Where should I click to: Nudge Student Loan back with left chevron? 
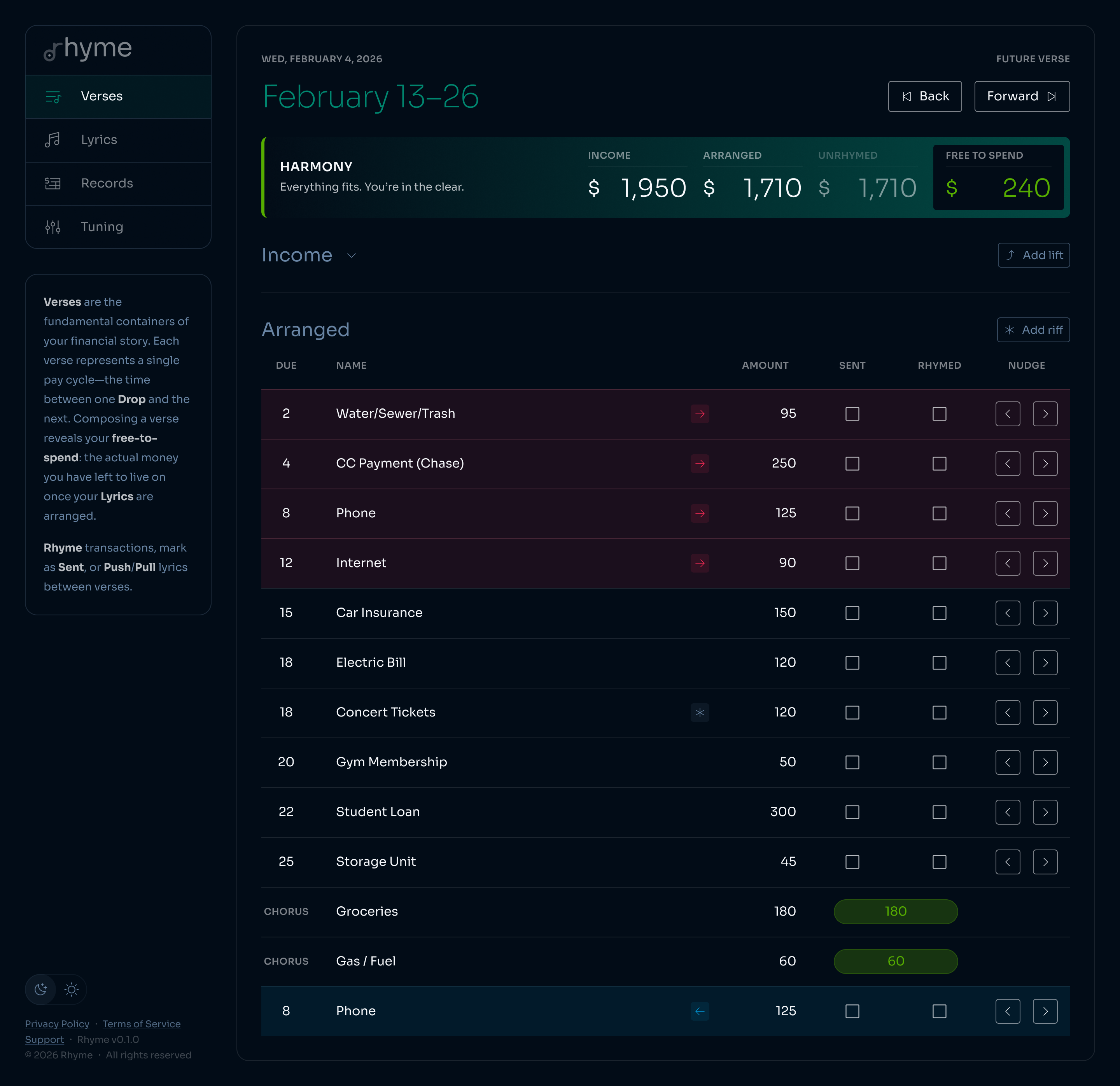pyautogui.click(x=1008, y=812)
